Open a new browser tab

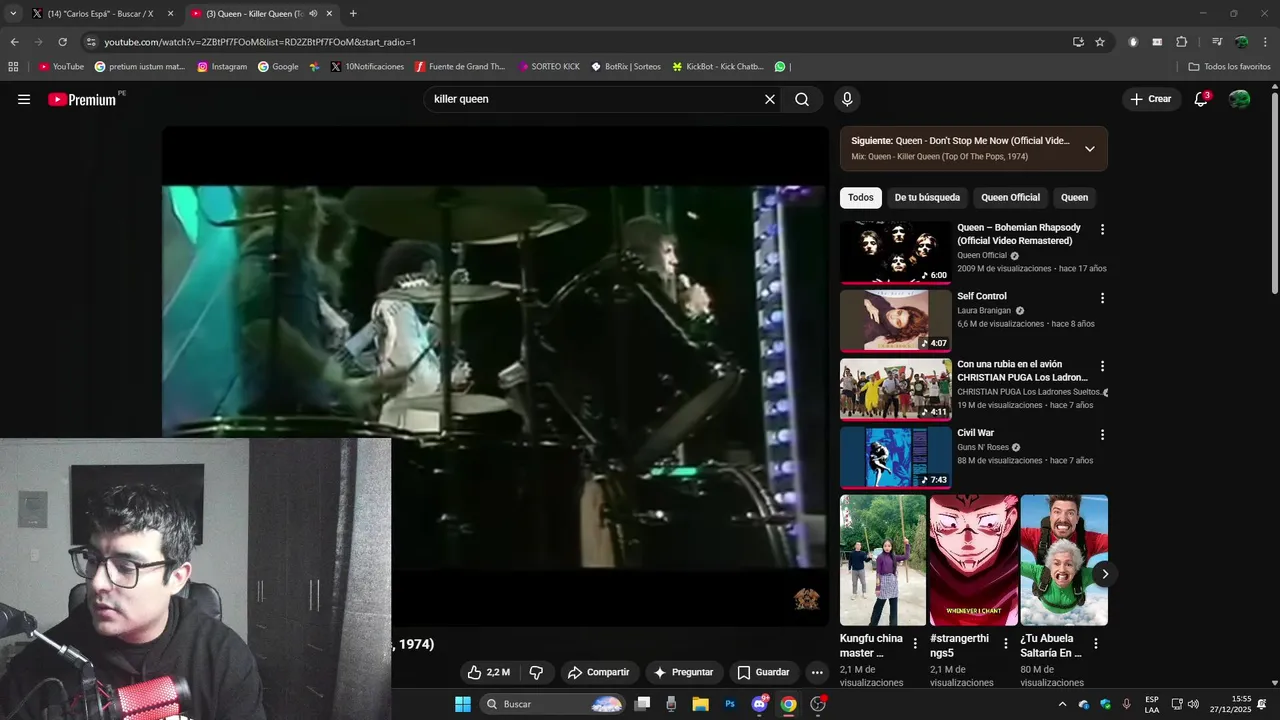point(353,14)
